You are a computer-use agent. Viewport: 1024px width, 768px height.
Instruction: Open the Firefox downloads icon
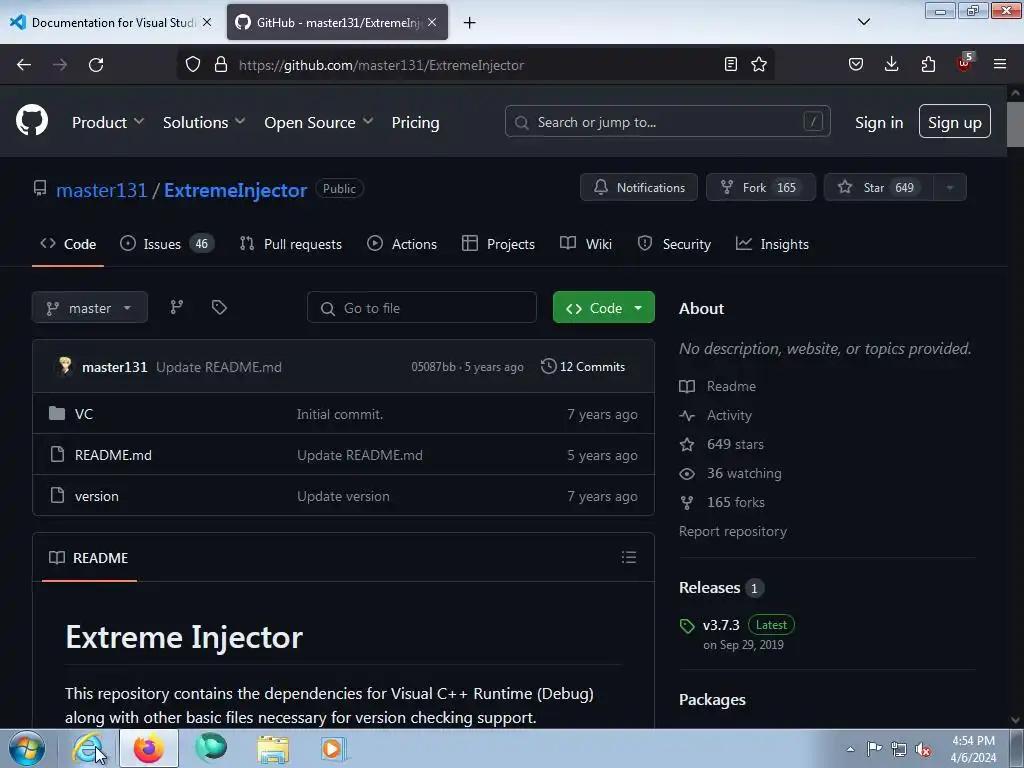891,64
